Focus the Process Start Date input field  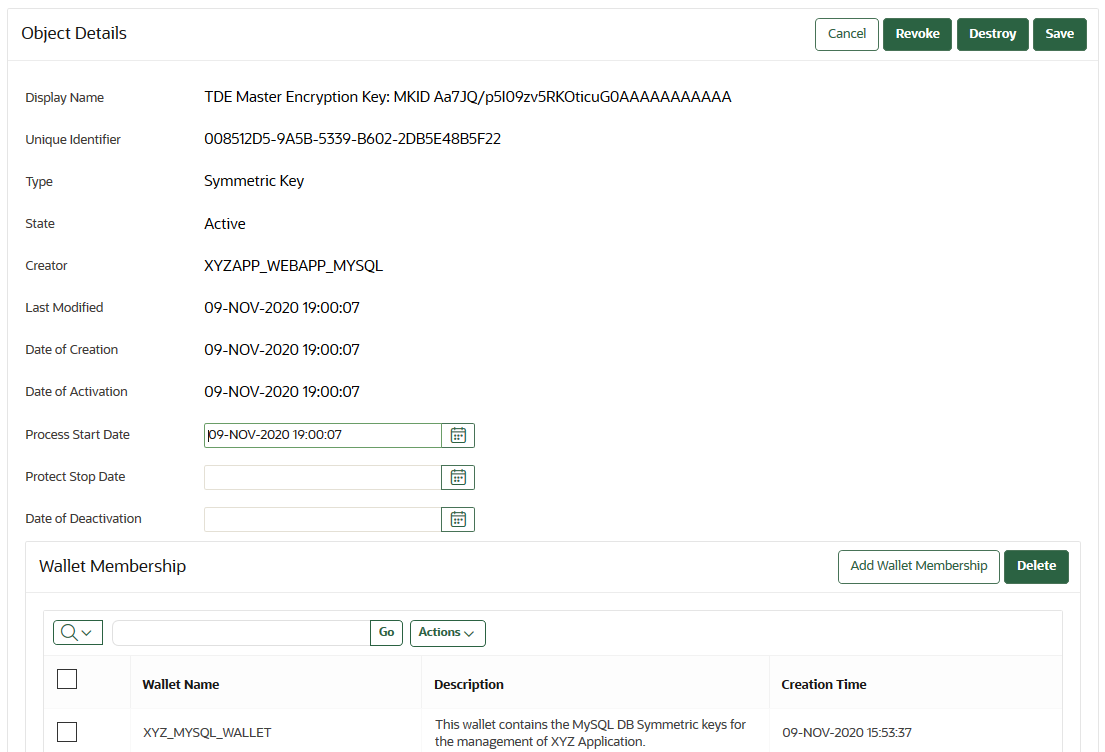coord(323,436)
